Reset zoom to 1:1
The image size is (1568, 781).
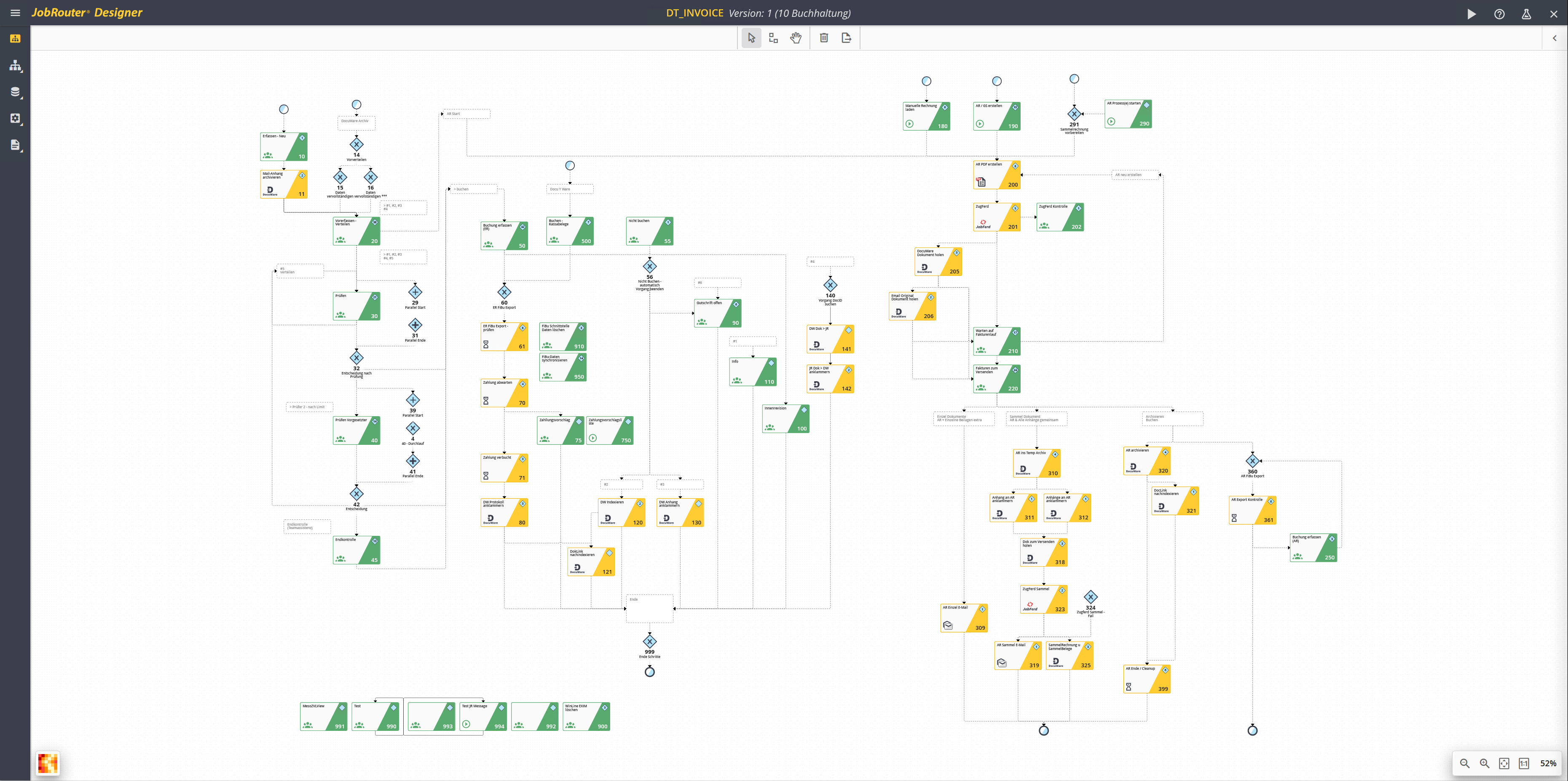[1524, 763]
